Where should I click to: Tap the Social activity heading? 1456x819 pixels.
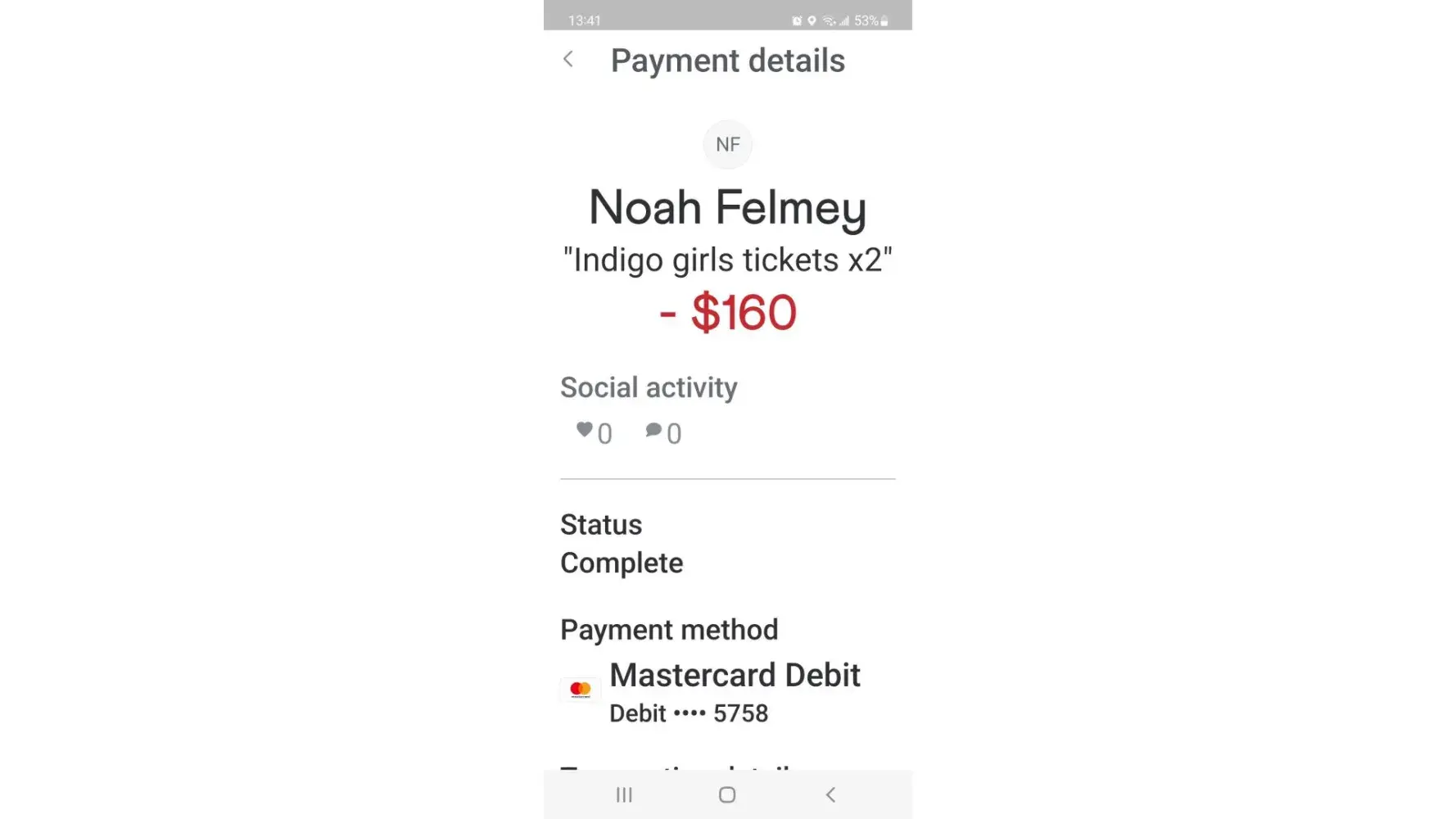[649, 387]
